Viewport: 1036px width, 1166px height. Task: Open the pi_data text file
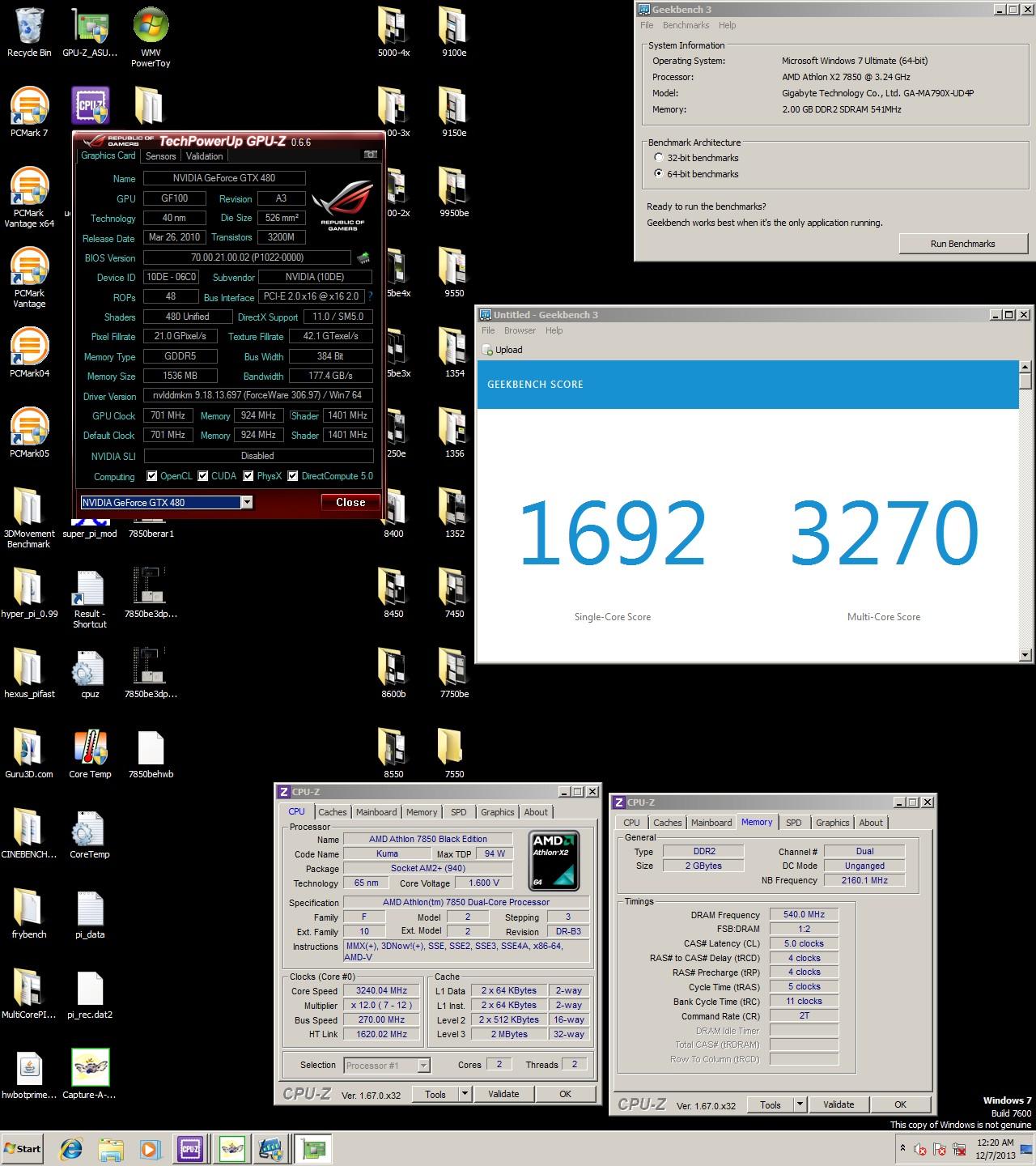90,913
